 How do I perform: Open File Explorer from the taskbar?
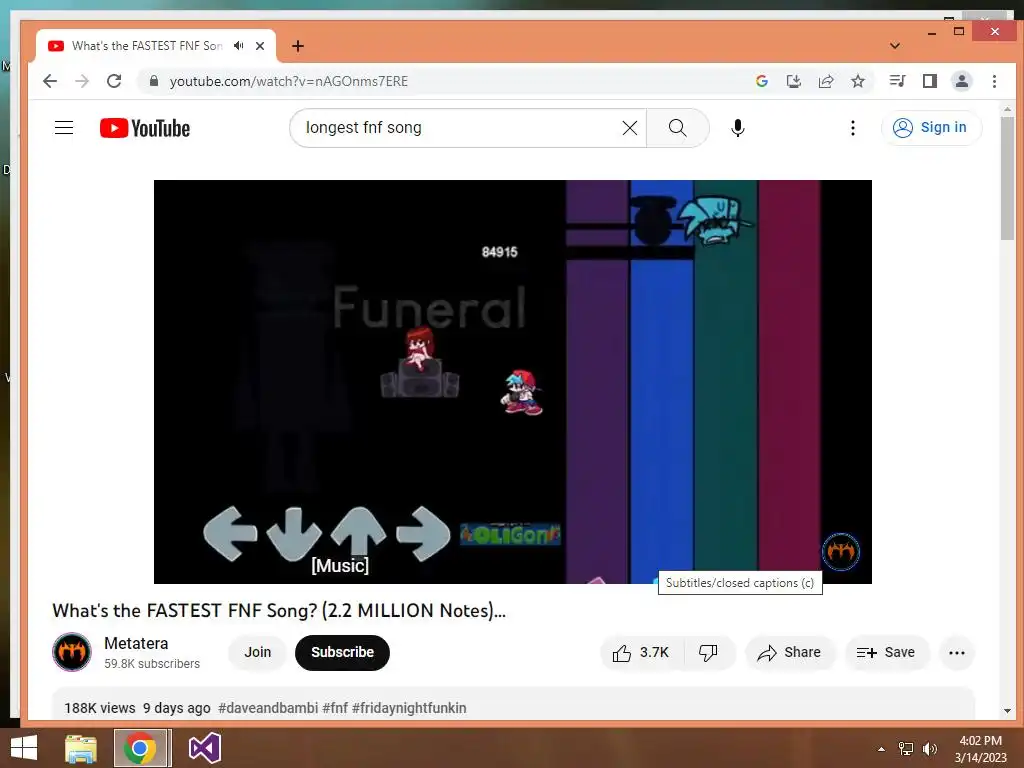[x=81, y=748]
